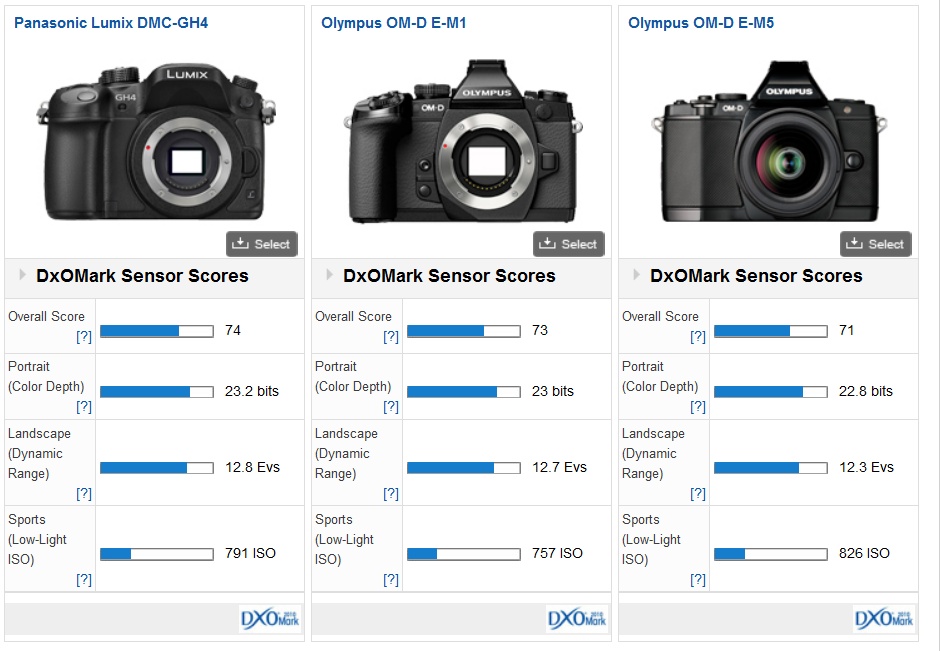Open help for E-M1 Overall Score
The width and height of the screenshot is (944, 651).
point(391,337)
